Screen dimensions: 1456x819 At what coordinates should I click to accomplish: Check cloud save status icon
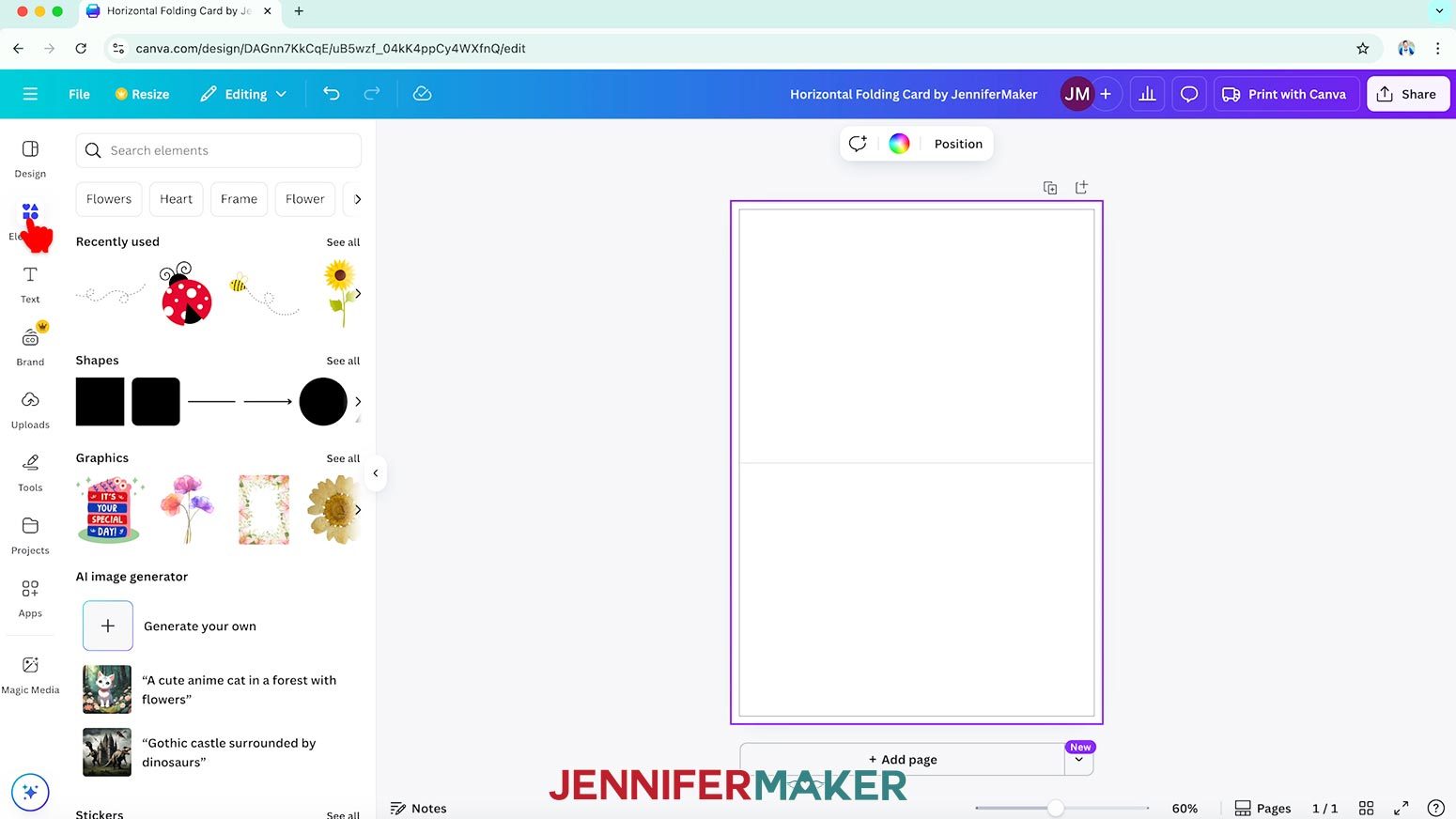[x=423, y=93]
